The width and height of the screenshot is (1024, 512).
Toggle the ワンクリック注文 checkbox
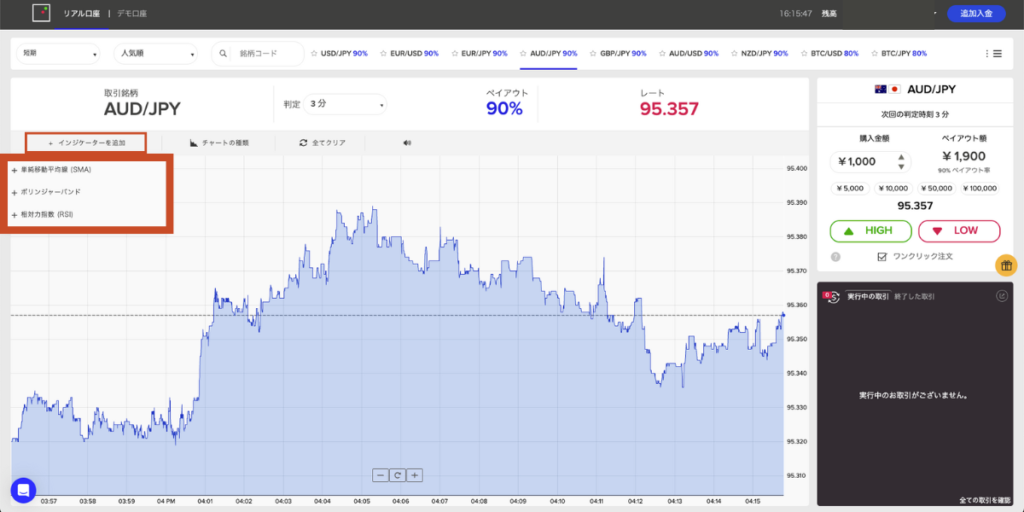coord(881,257)
